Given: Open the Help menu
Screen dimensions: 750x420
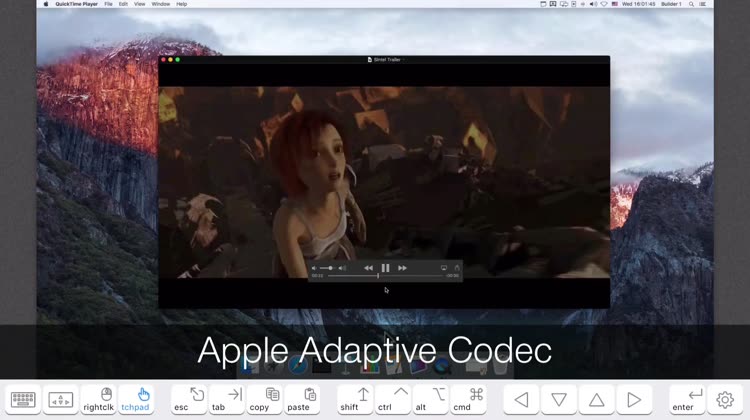Looking at the screenshot, I should point(182,4).
